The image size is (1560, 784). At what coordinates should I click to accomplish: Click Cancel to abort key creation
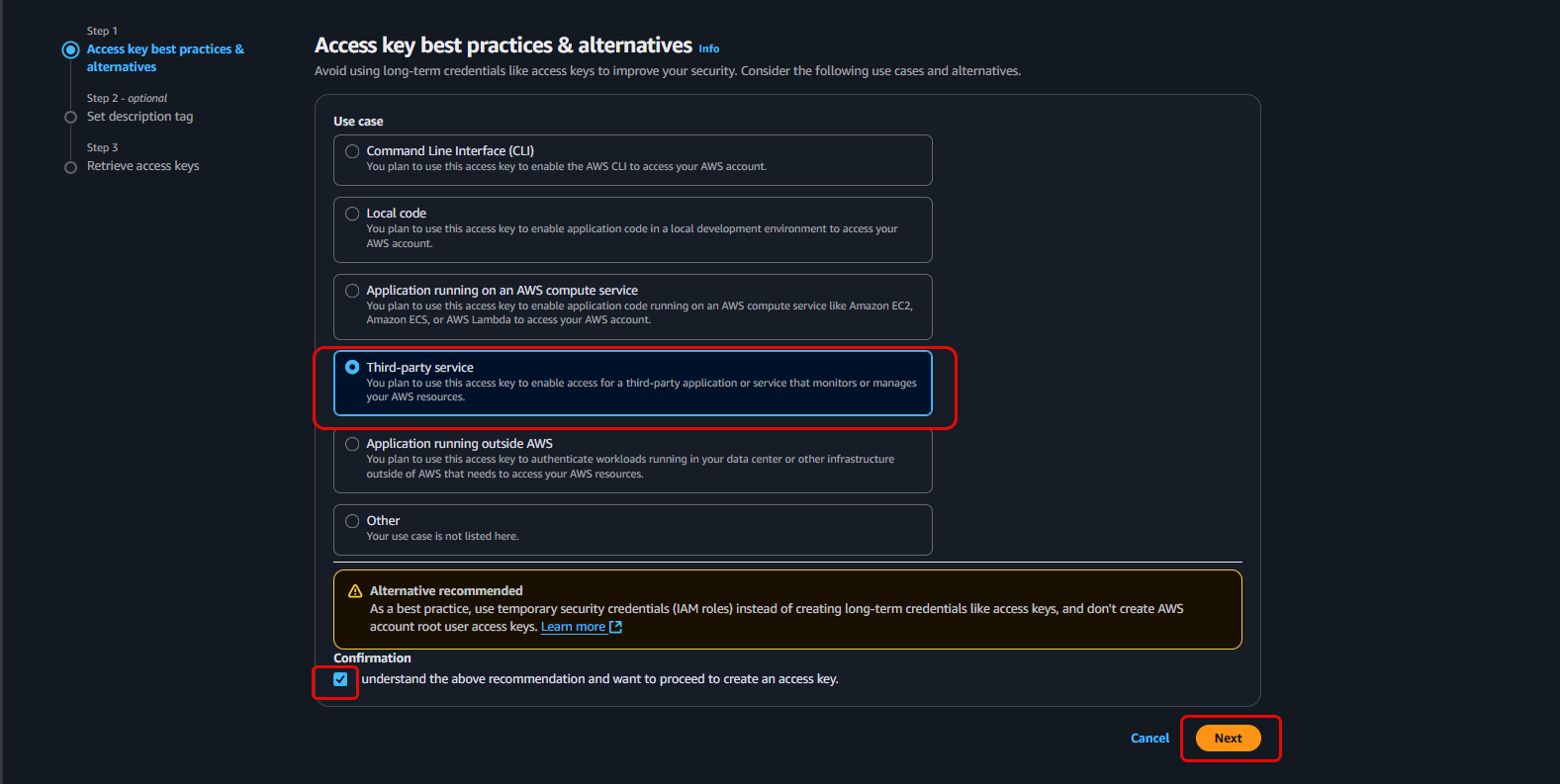pyautogui.click(x=1148, y=738)
